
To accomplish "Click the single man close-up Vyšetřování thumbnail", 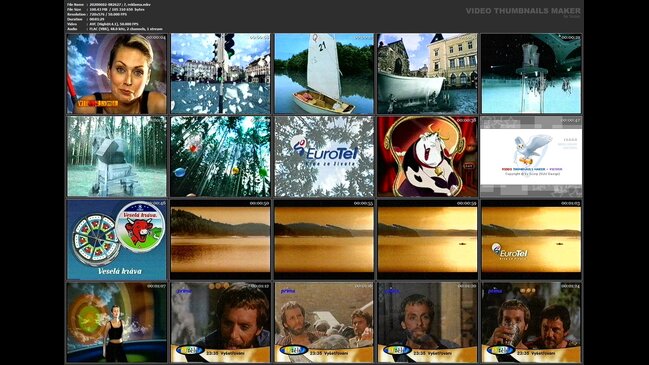I will click(x=220, y=322).
